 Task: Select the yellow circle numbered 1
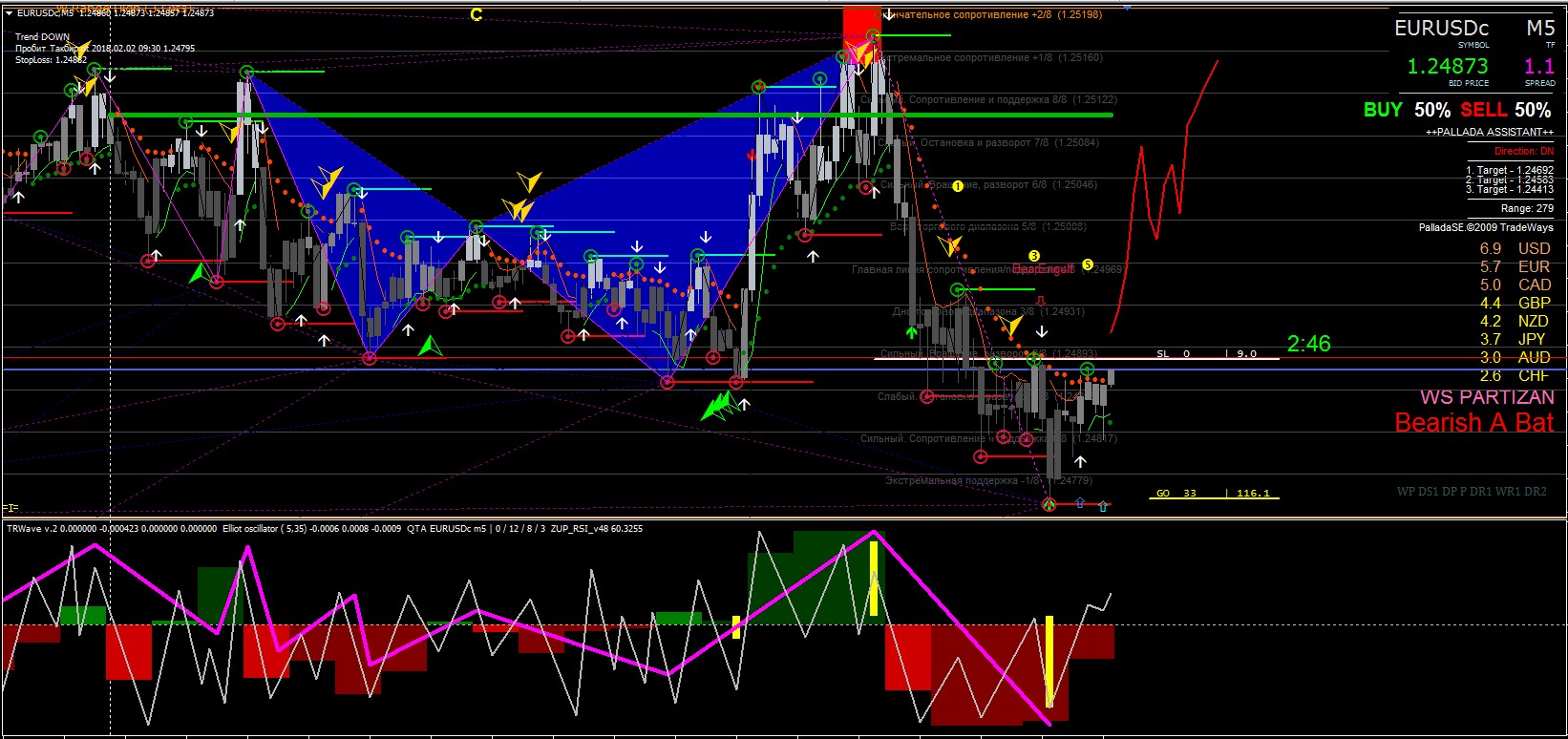pyautogui.click(x=958, y=186)
